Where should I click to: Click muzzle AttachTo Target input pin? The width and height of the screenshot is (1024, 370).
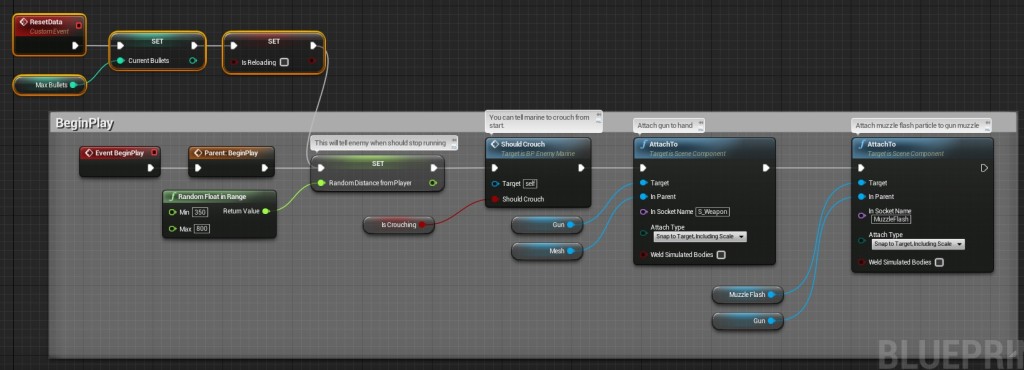coord(861,183)
